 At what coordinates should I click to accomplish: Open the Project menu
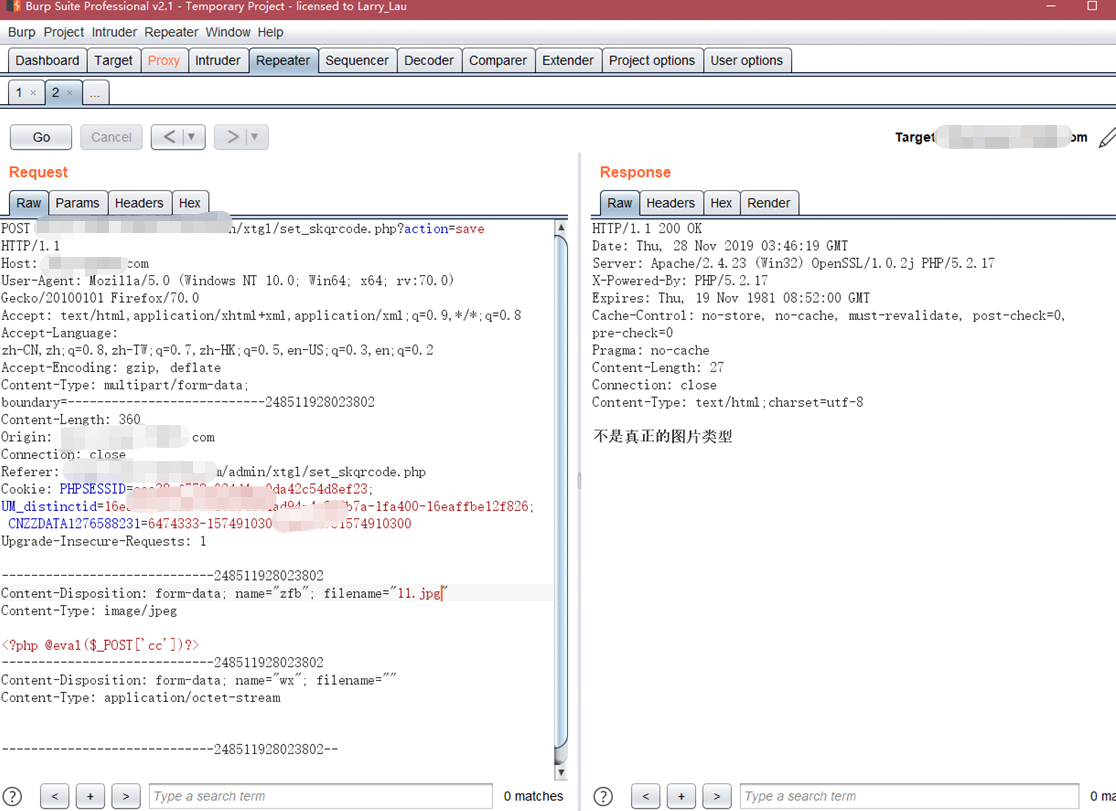[63, 32]
